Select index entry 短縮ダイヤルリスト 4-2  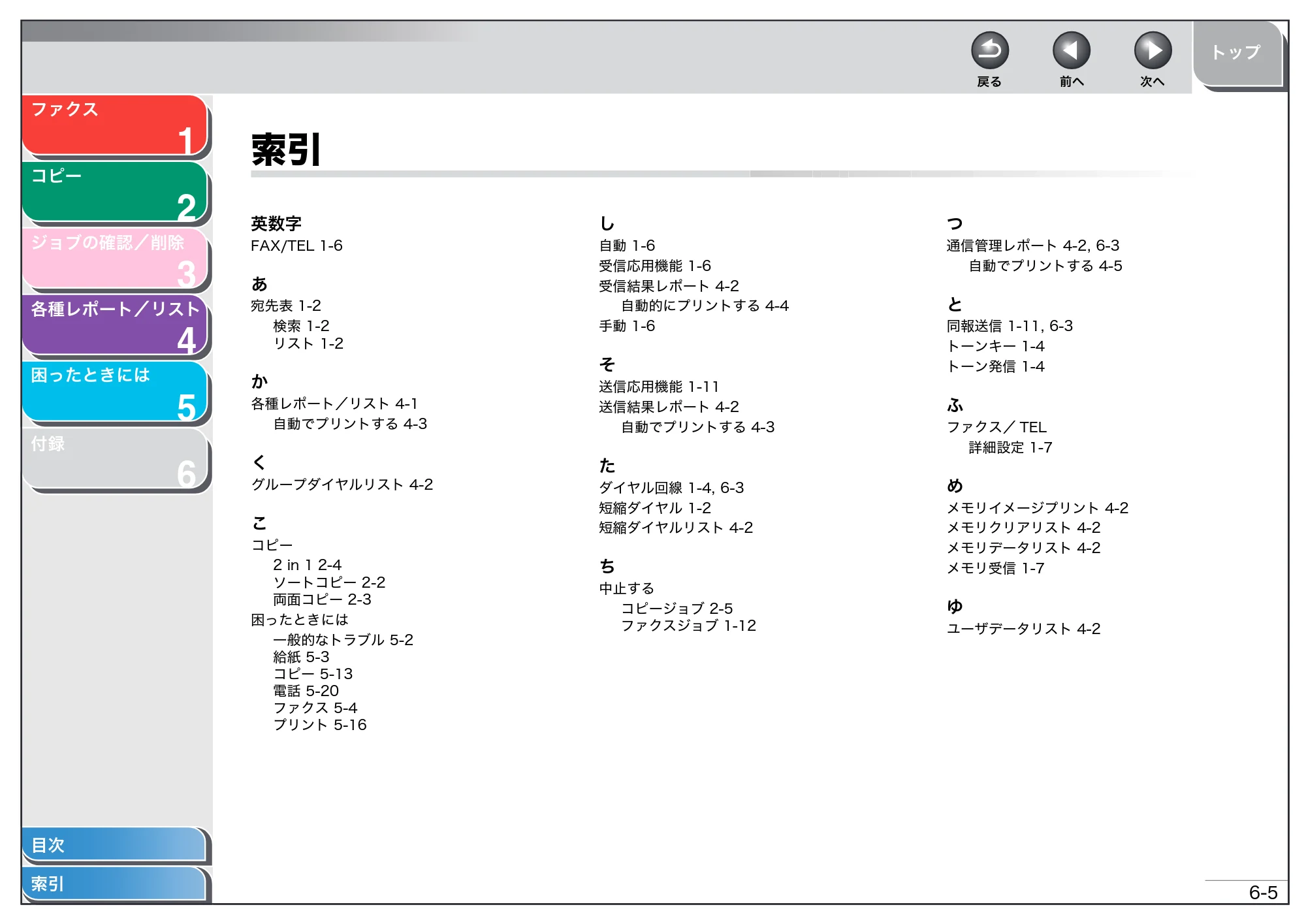pos(676,528)
